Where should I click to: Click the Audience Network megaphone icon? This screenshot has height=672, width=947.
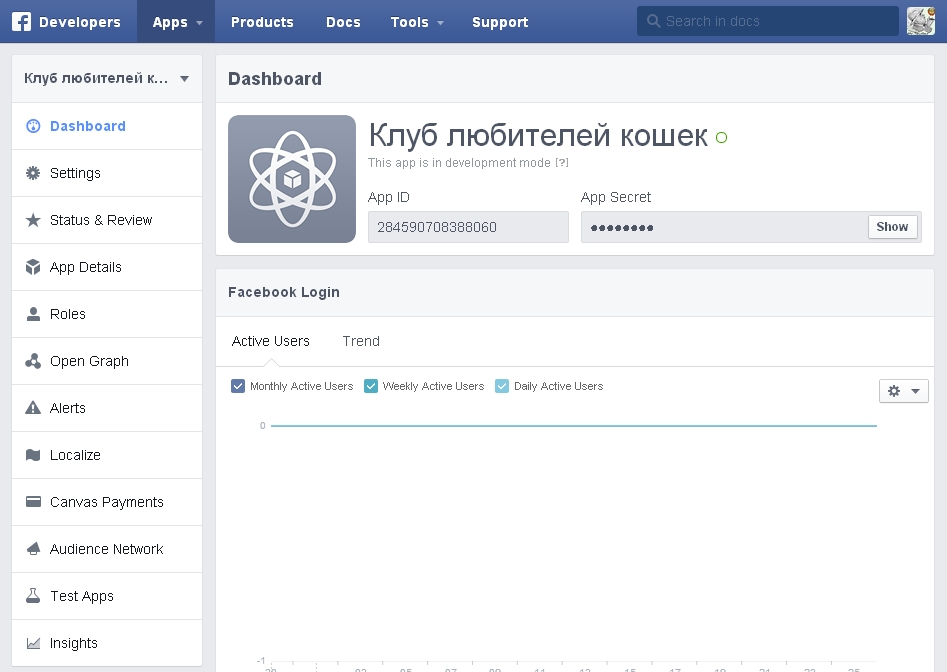(33, 549)
